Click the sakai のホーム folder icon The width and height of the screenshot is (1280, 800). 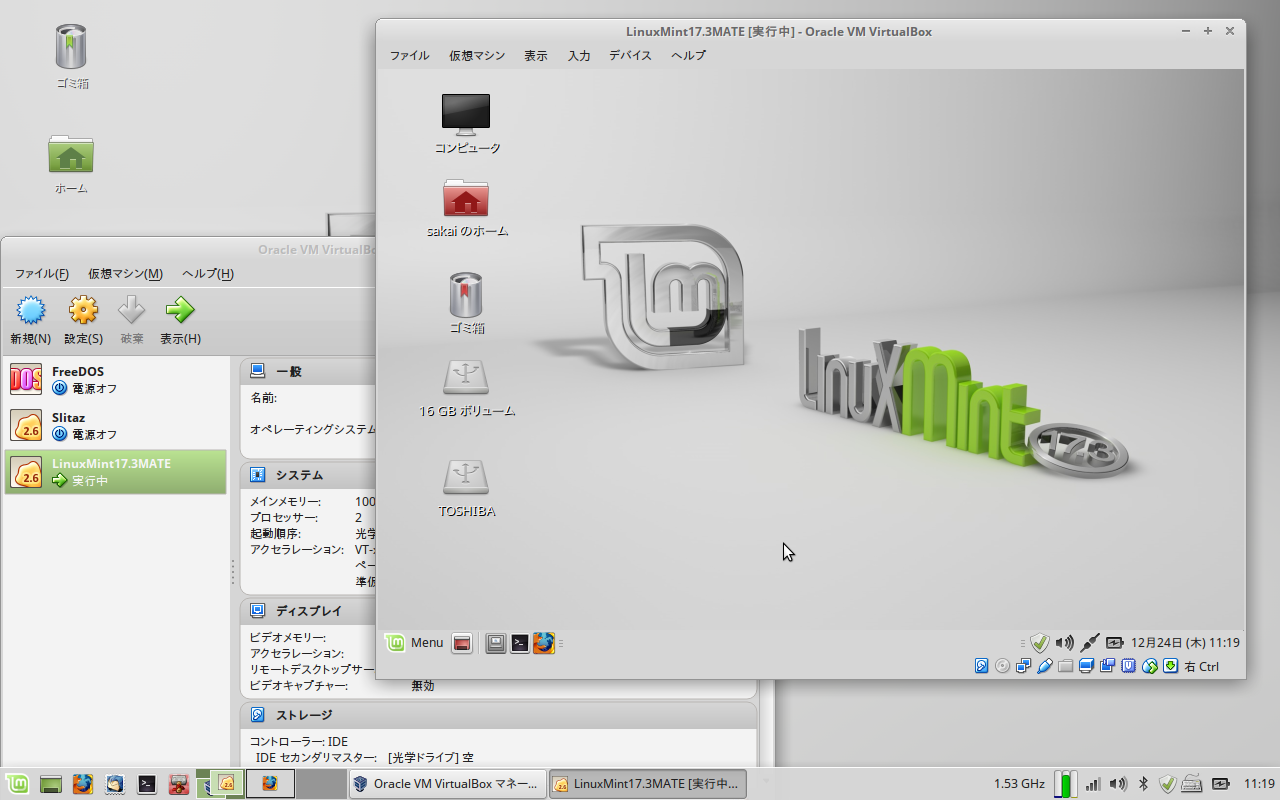point(466,198)
